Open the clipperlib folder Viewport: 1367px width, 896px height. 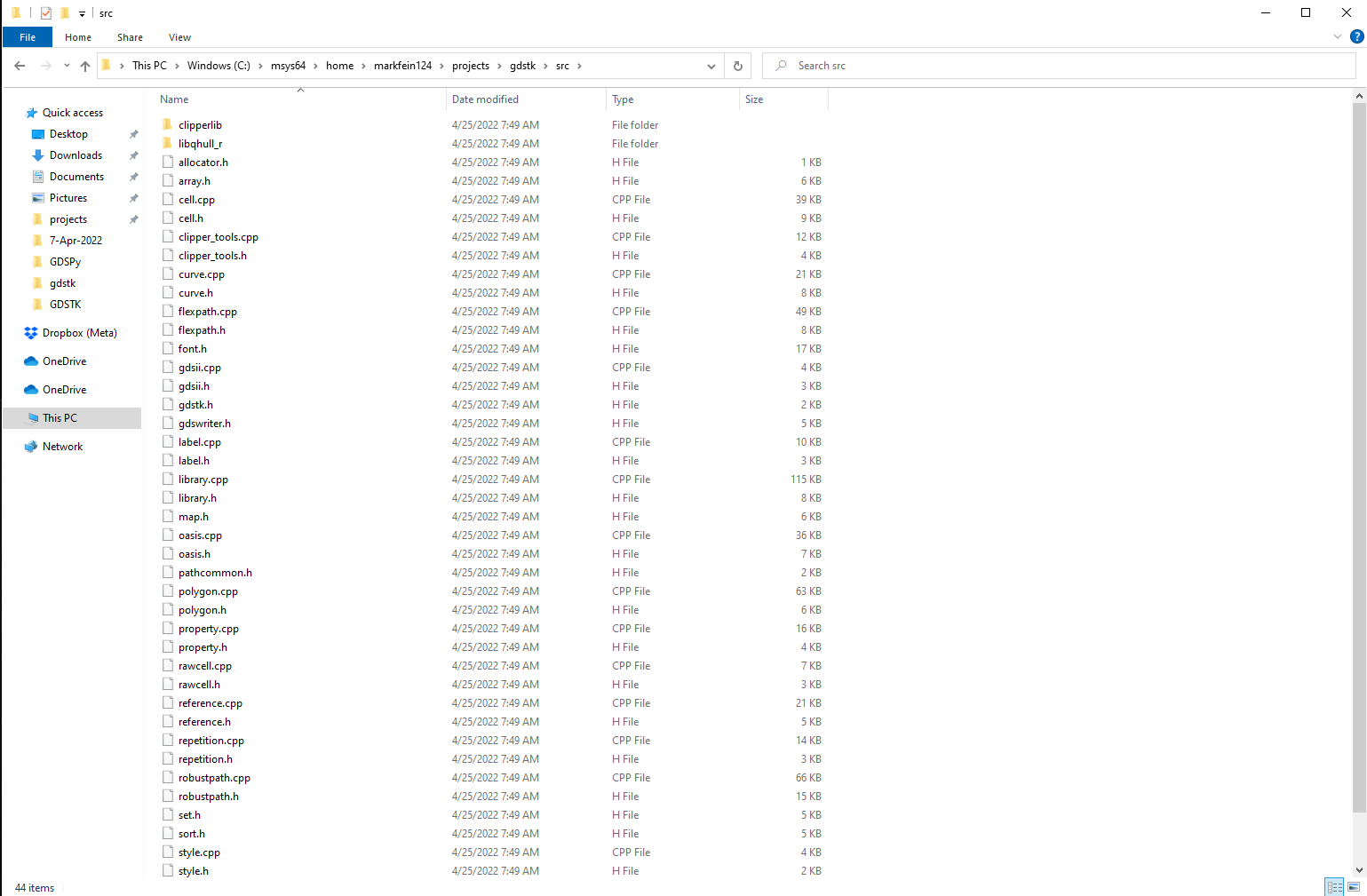(200, 124)
